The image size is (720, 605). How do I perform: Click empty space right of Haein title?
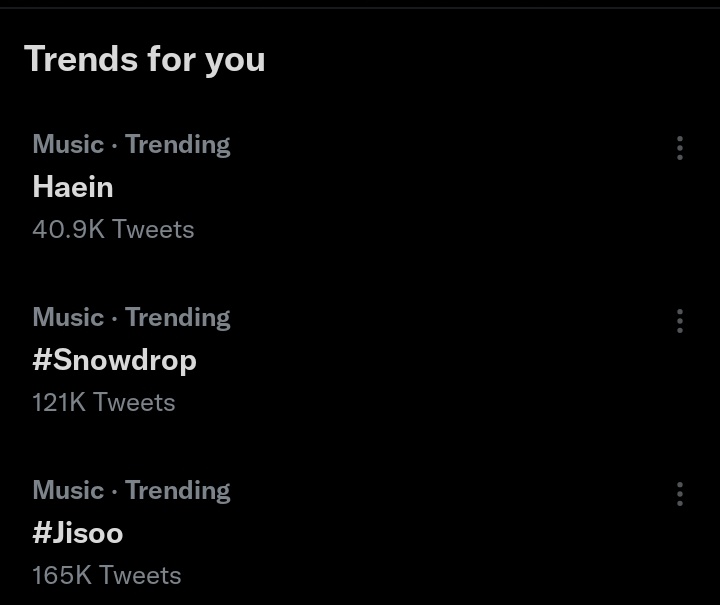click(390, 187)
